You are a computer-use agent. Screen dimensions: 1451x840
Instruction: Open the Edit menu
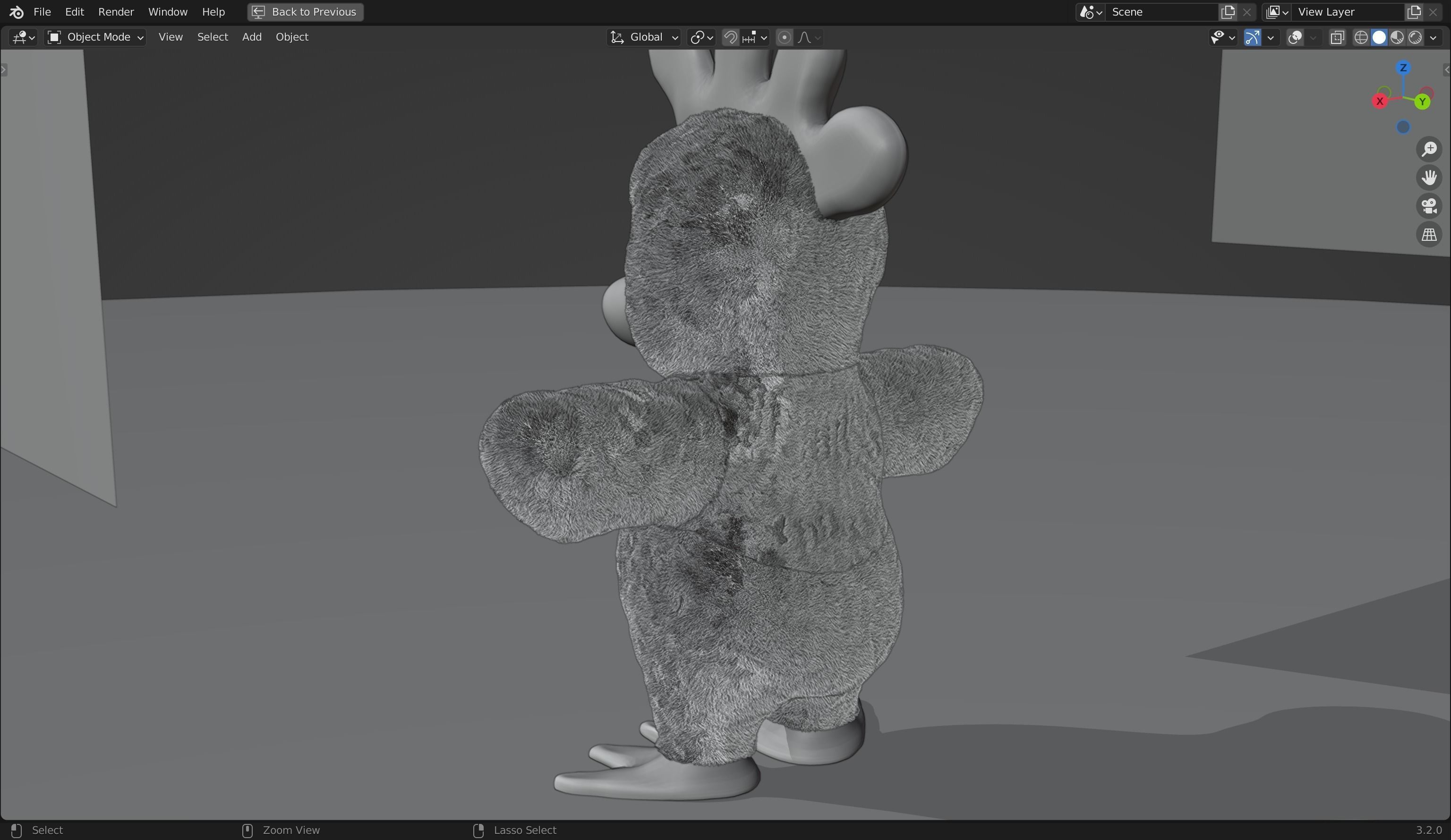[x=74, y=11]
